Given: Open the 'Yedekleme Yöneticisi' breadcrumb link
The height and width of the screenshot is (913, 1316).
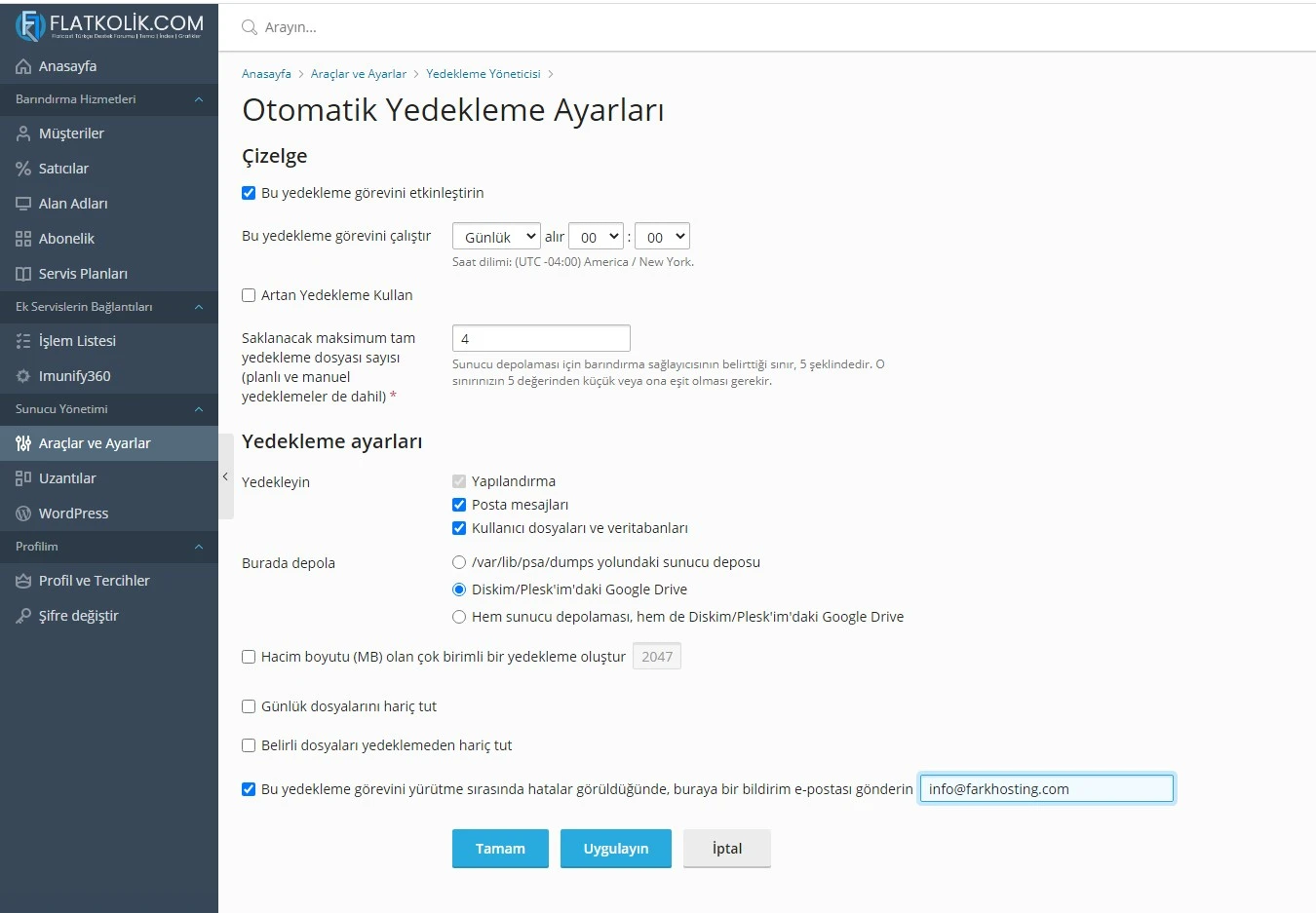Looking at the screenshot, I should (484, 73).
